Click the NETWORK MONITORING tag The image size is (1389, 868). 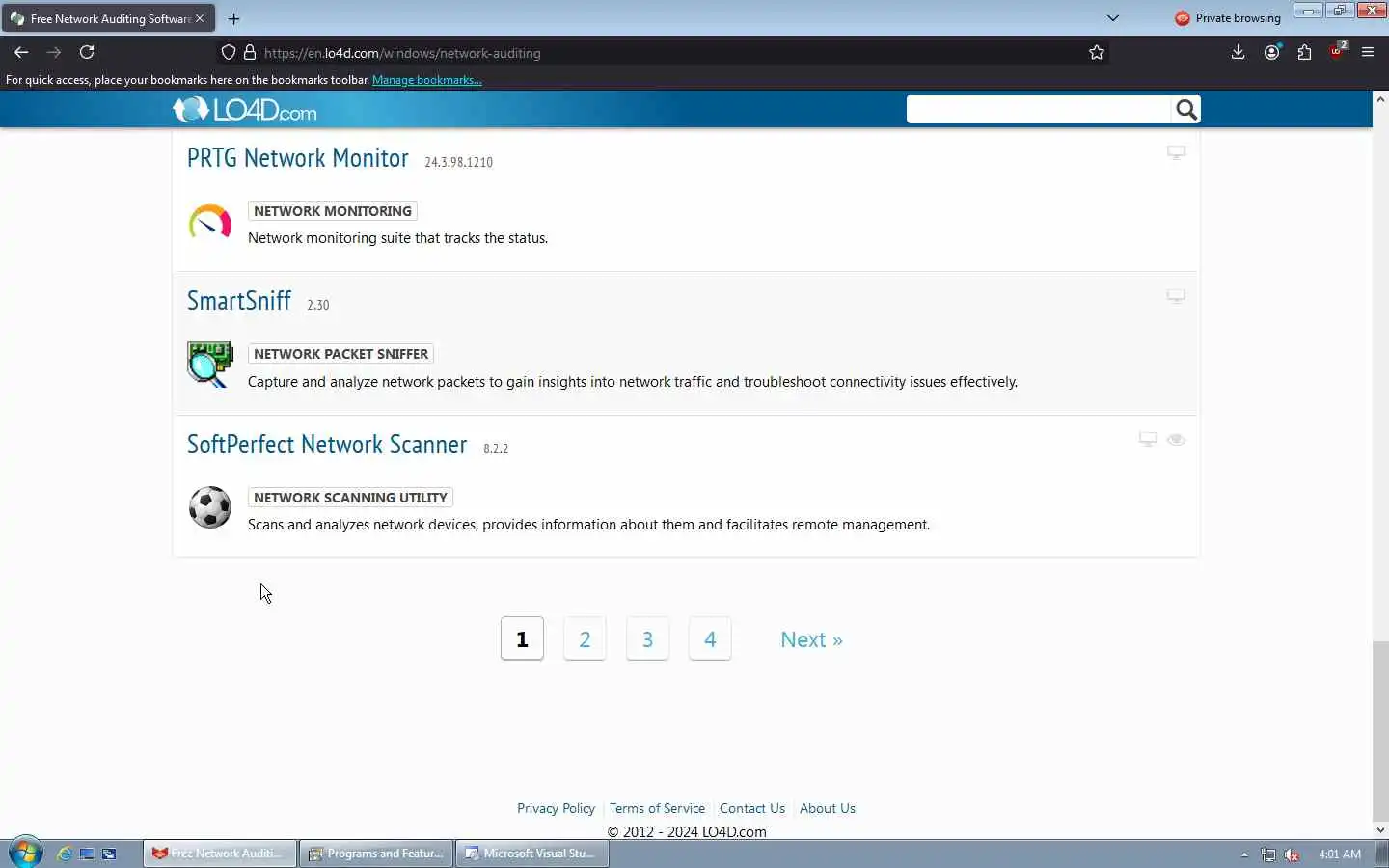point(333,211)
